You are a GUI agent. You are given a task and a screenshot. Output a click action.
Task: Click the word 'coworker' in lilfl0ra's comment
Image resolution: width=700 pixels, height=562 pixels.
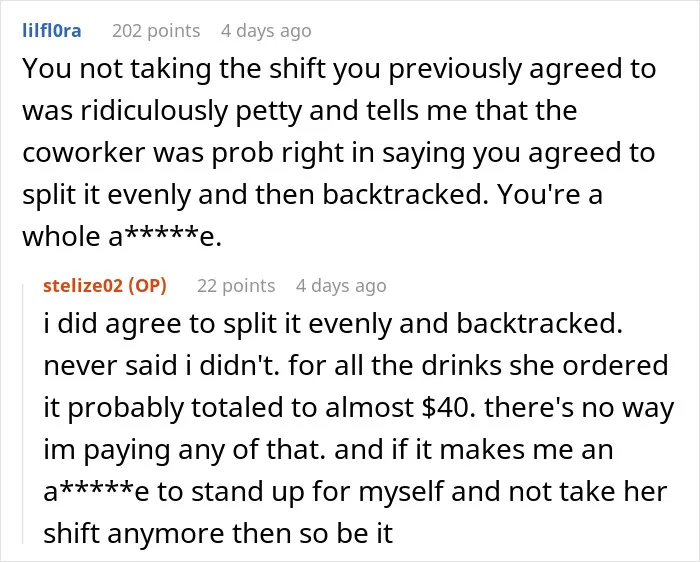(84, 153)
